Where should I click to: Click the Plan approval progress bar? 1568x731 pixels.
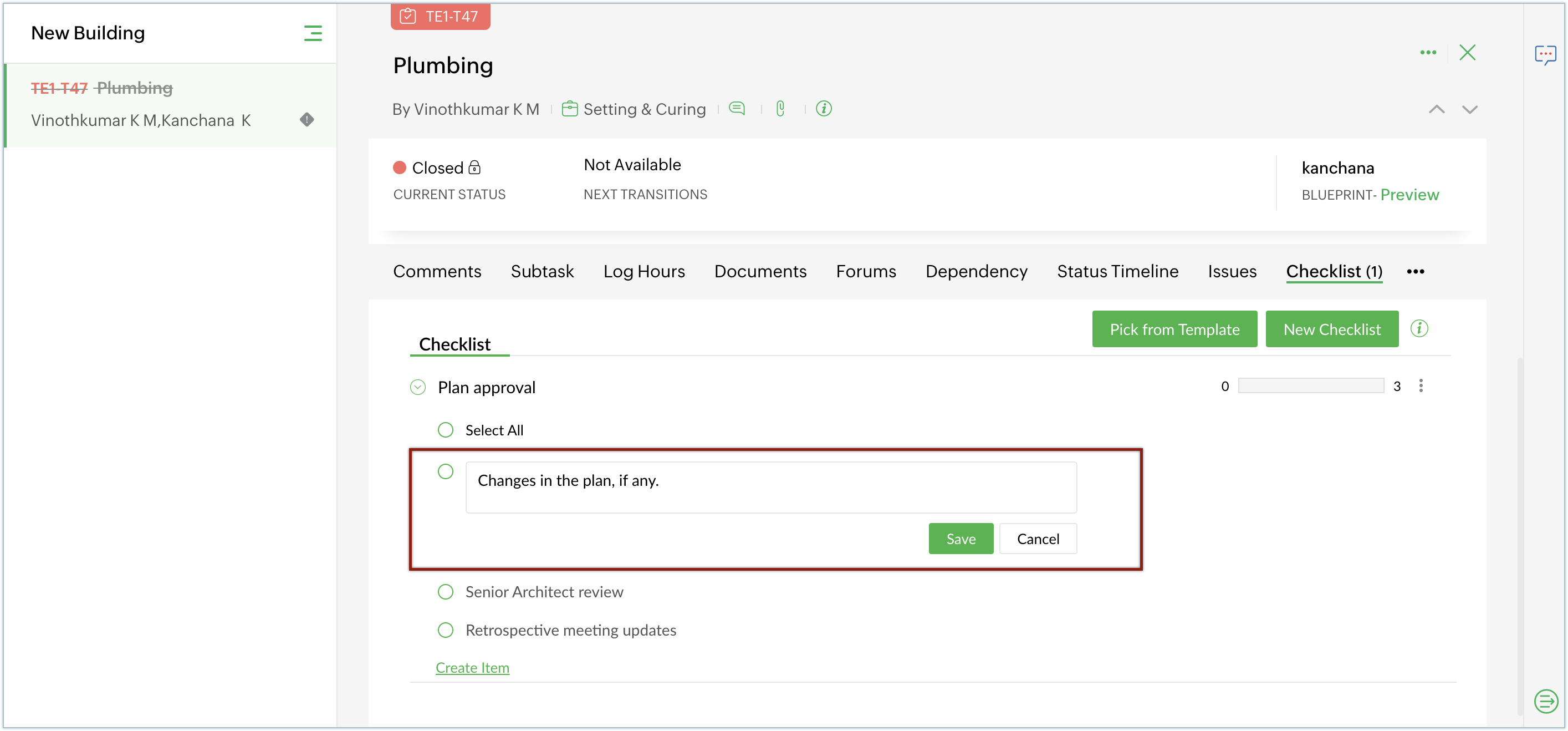(x=1310, y=385)
